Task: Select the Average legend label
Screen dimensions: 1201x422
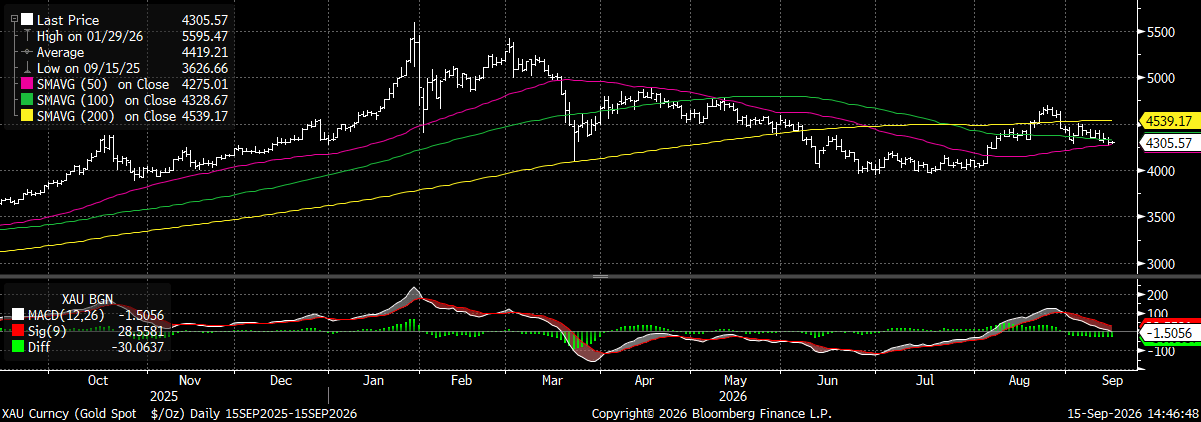Action: click(x=61, y=51)
